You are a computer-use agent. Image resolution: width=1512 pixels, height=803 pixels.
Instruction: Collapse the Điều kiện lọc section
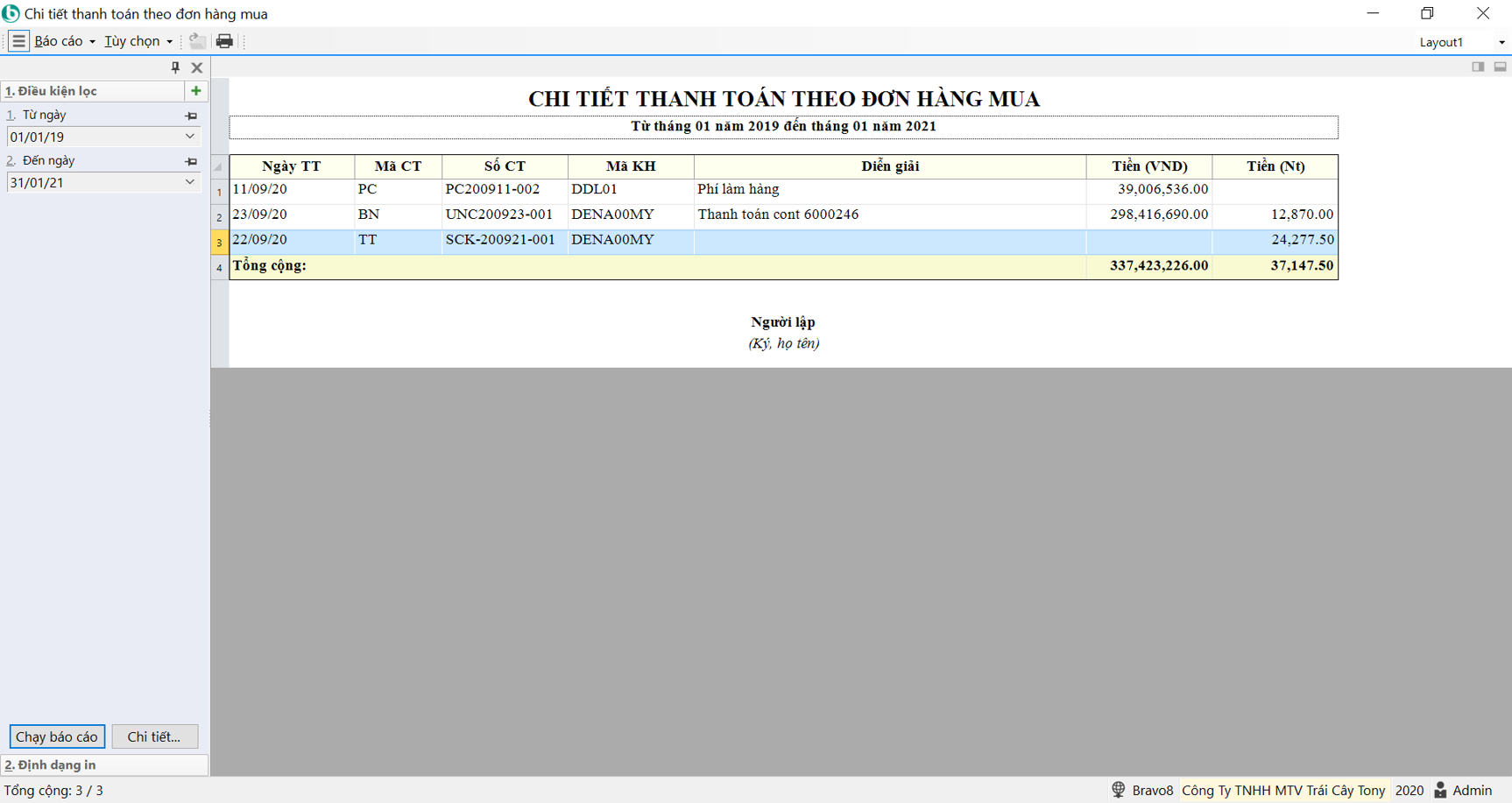[92, 91]
